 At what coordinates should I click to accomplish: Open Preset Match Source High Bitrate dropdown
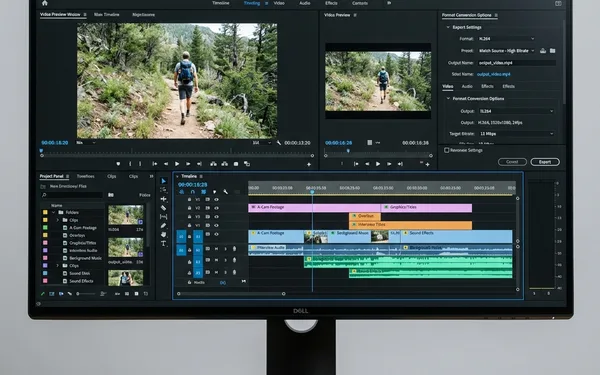[x=506, y=51]
